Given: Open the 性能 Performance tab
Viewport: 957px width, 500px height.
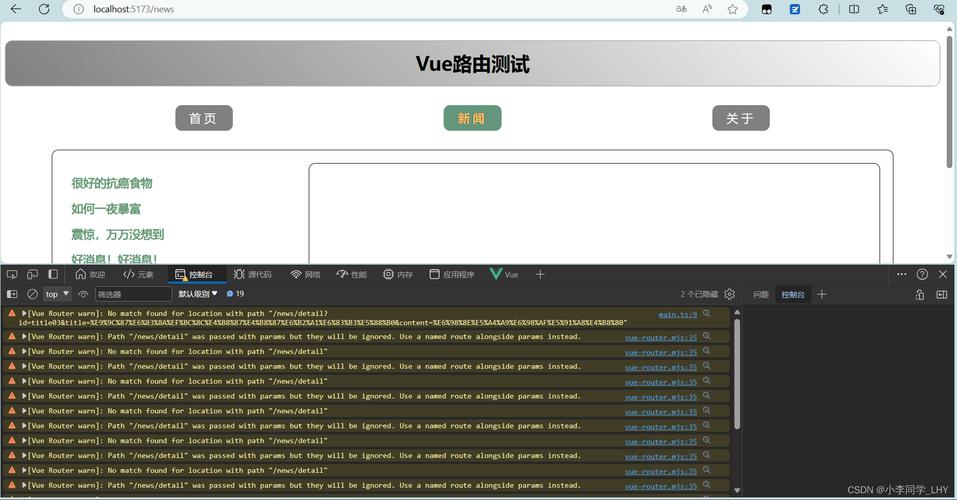Looking at the screenshot, I should tap(352, 274).
